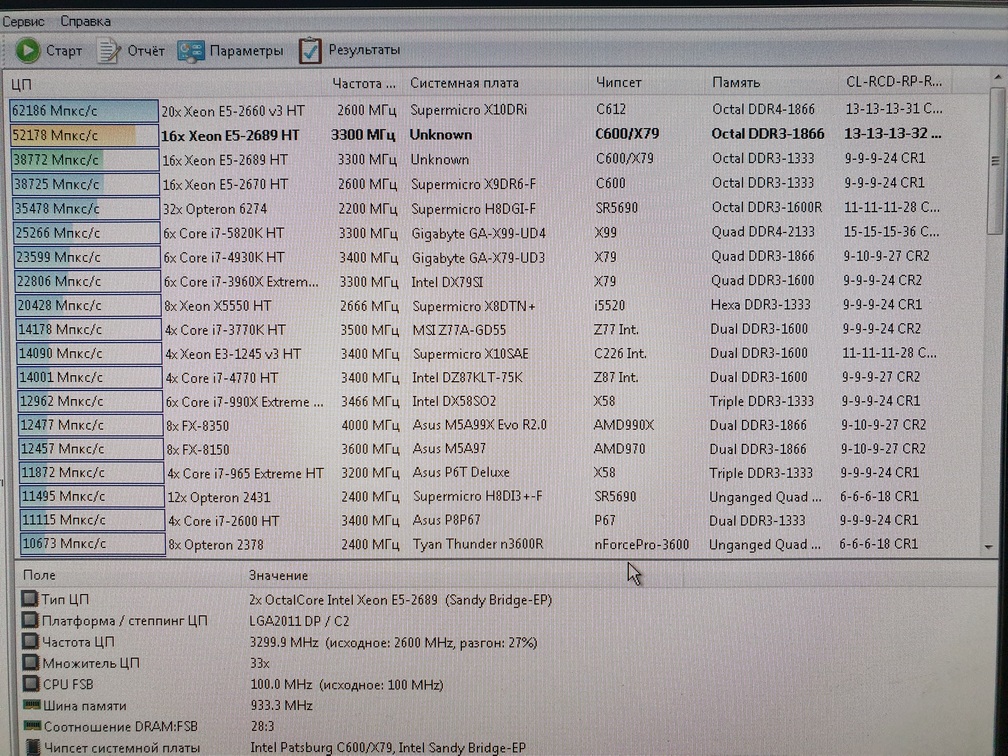Viewport: 1008px width, 756px height.
Task: Click the scroll up arrow of results list
Action: coord(997,78)
